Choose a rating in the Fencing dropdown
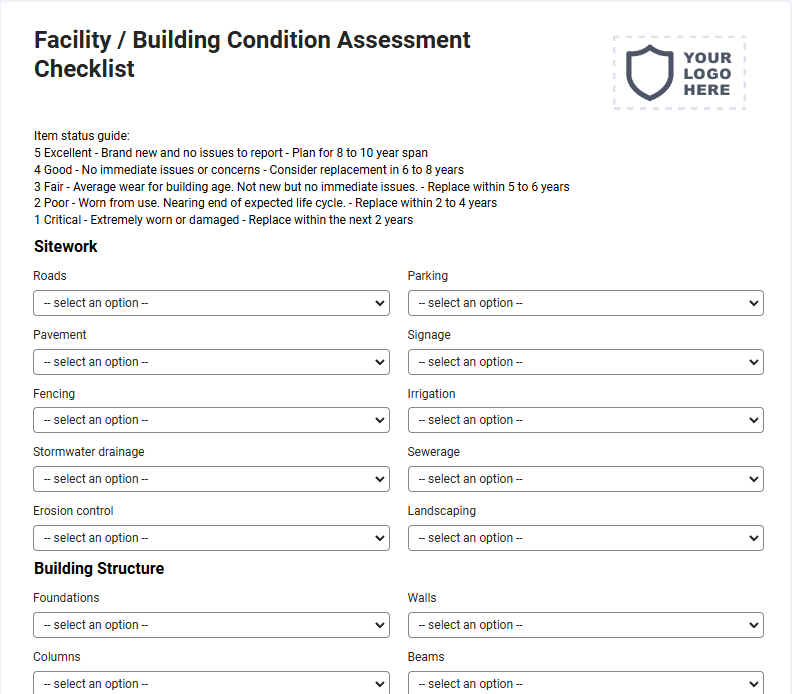792x694 pixels. [x=211, y=420]
